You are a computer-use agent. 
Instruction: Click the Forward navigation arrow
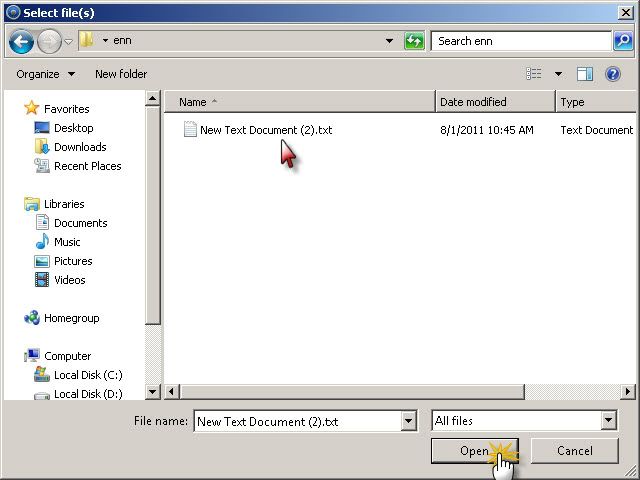click(49, 41)
